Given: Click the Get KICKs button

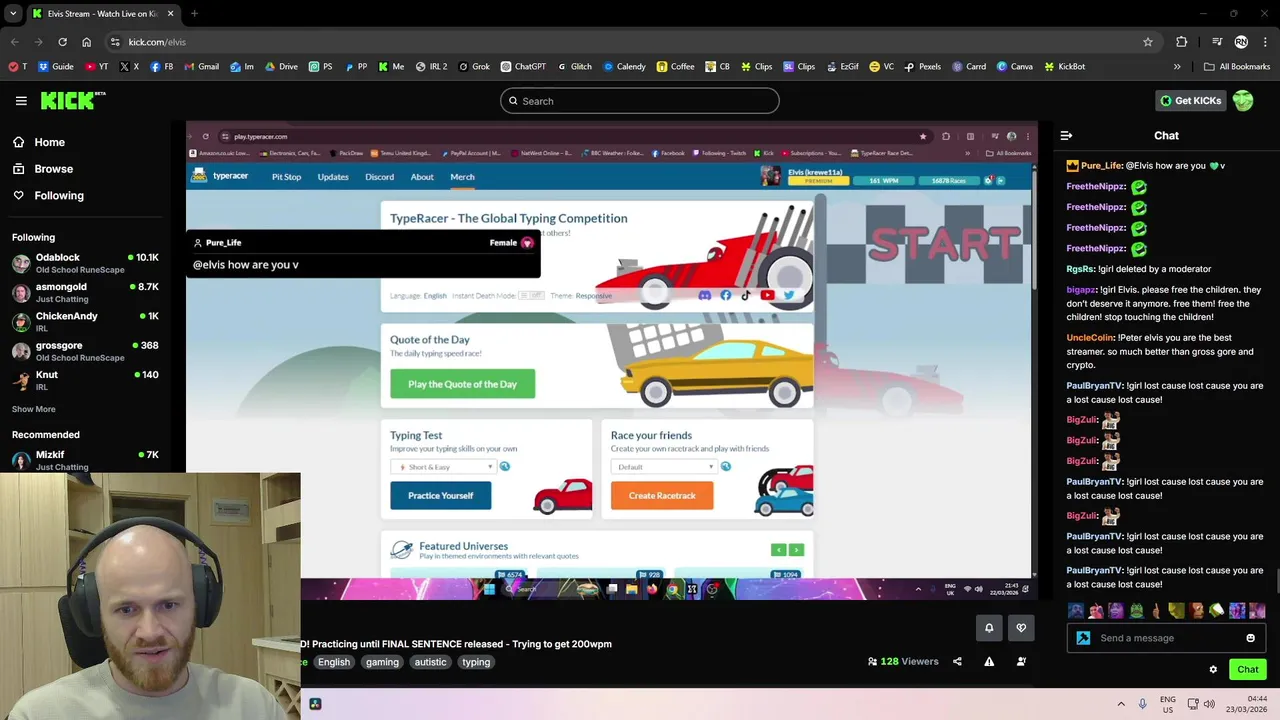Looking at the screenshot, I should point(1190,100).
